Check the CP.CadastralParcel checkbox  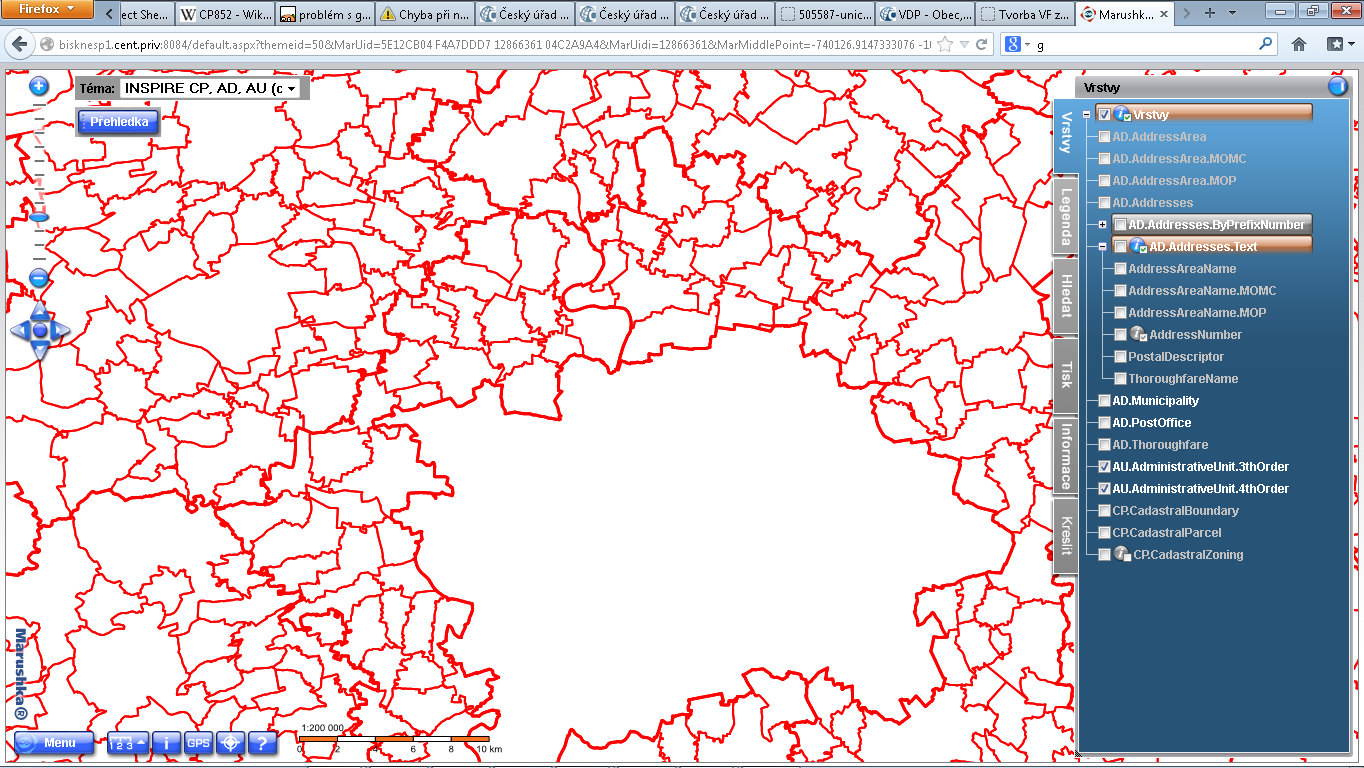pos(1104,533)
